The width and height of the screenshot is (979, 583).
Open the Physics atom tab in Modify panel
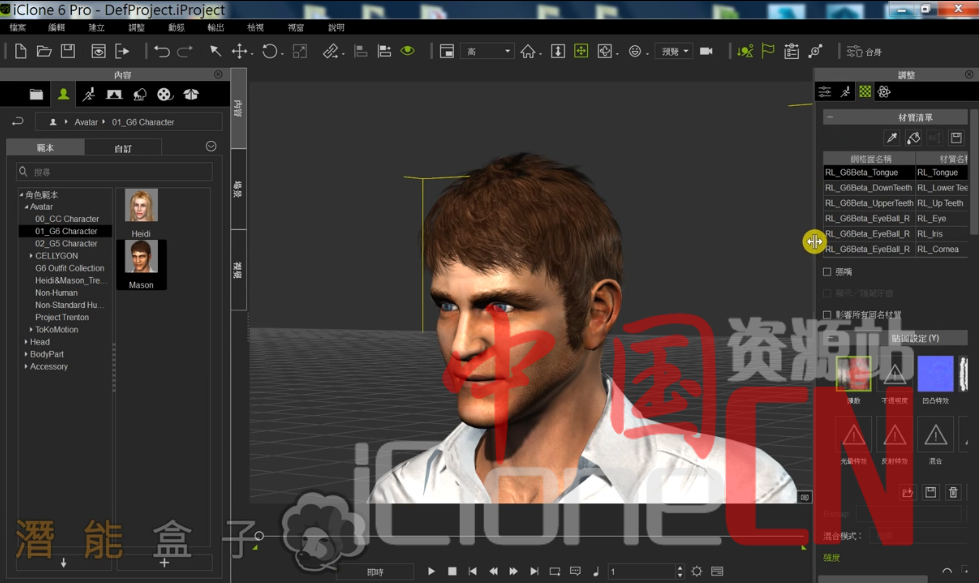tap(884, 92)
